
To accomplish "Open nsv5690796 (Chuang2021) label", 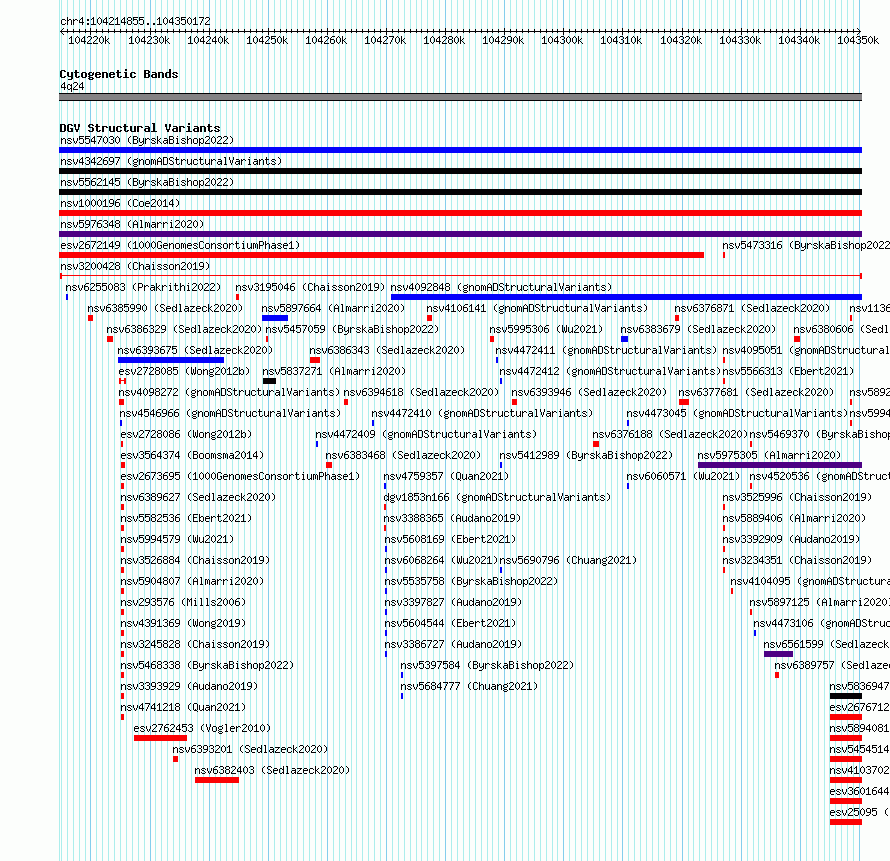I will 568,560.
